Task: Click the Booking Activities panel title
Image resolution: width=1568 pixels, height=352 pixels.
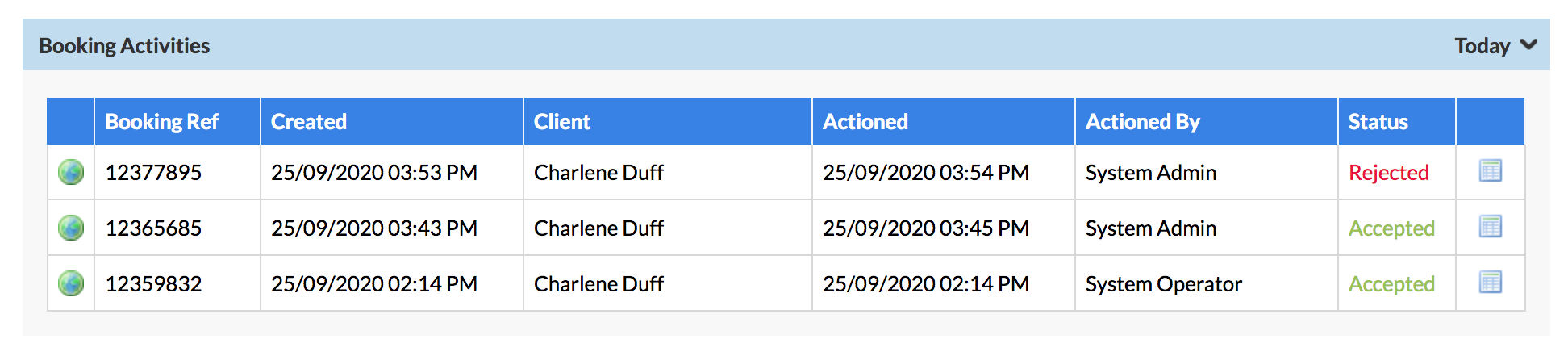Action: 124,46
